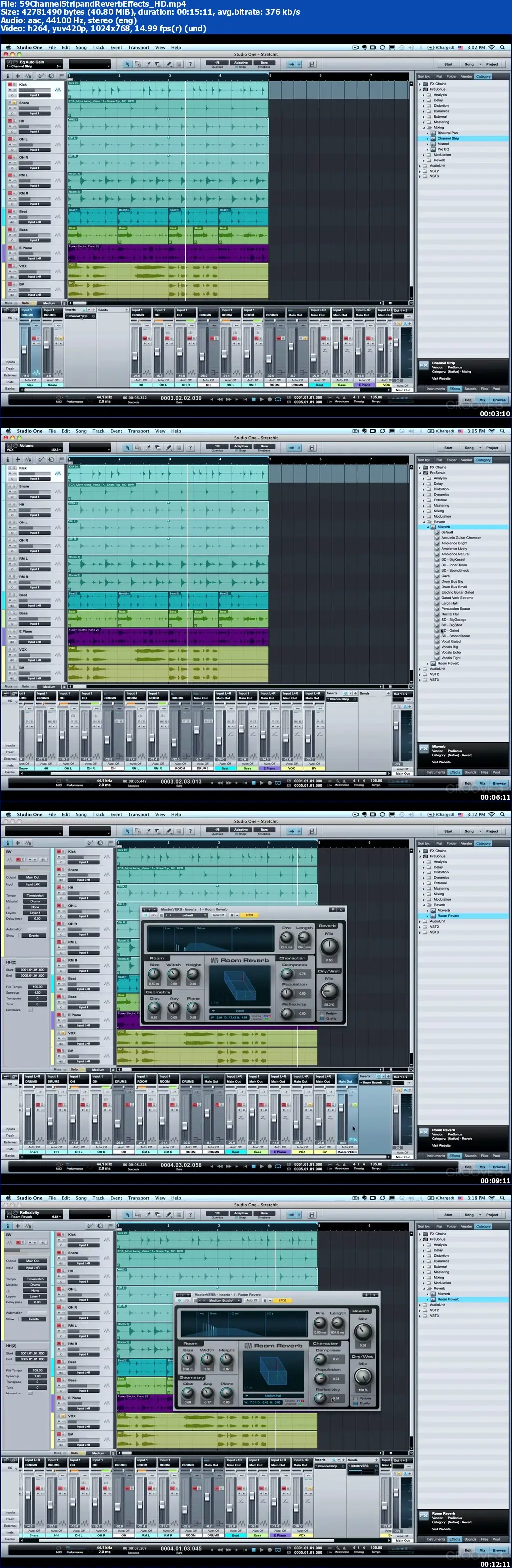512x1568 pixels.
Task: Click Dampness knob in Room Reverb, frame 00:09:11
Action: (x=286, y=973)
